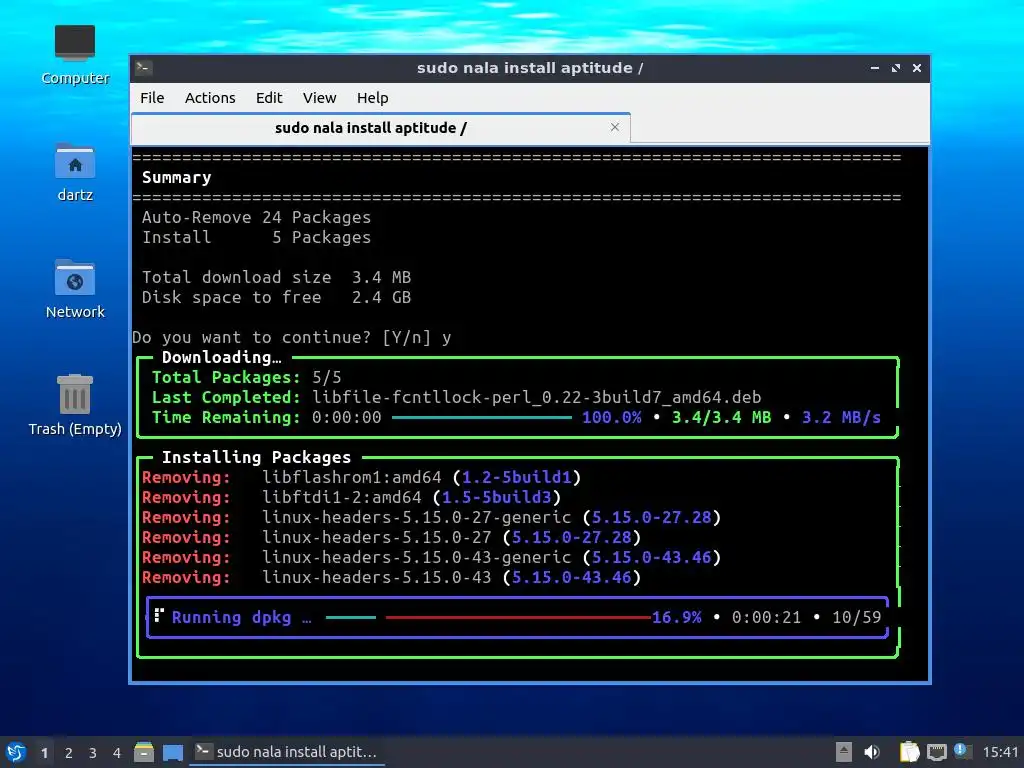Open the clipboard manager tray icon
The height and width of the screenshot is (768, 1024).
(x=909, y=752)
